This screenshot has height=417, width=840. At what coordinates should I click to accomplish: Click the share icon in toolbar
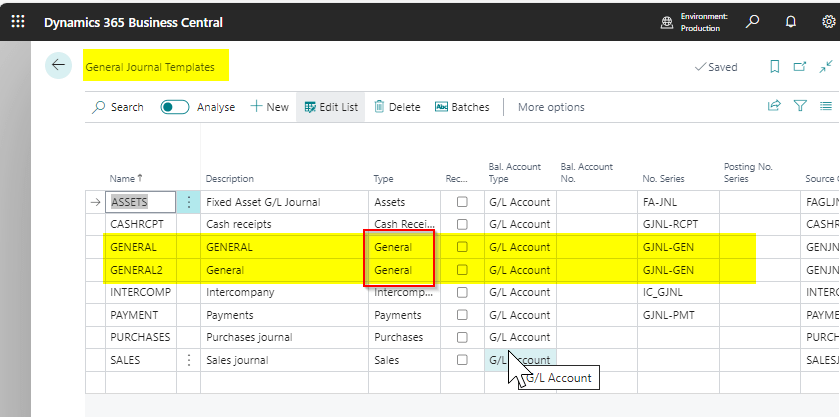pos(773,106)
